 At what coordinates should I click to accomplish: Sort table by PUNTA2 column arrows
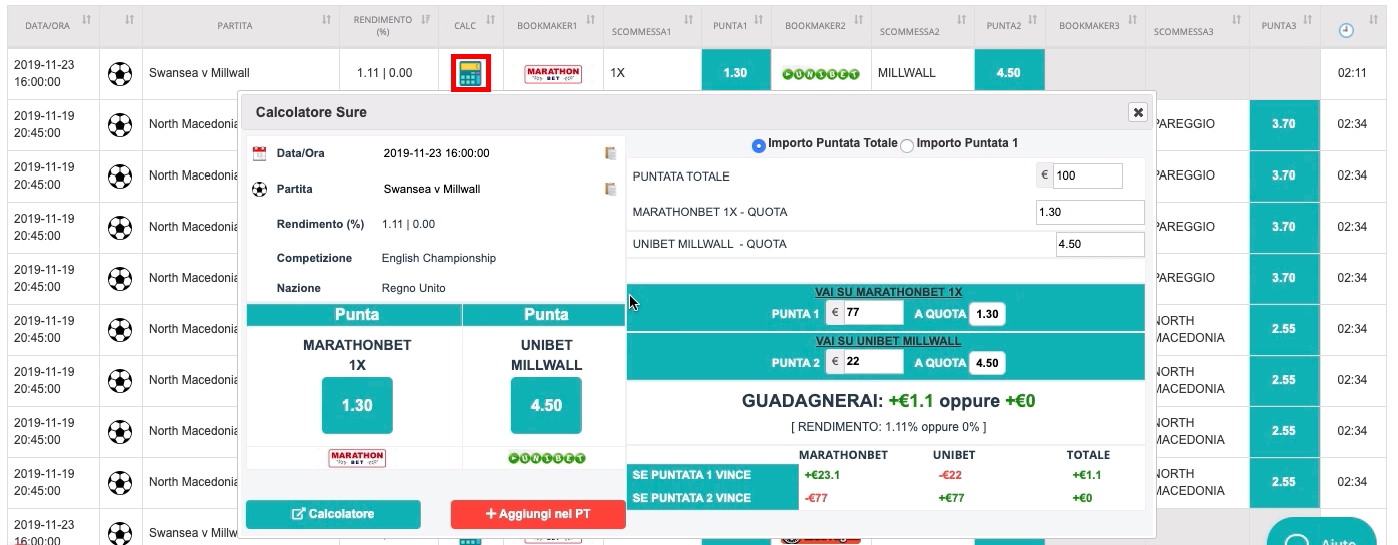tap(1033, 20)
